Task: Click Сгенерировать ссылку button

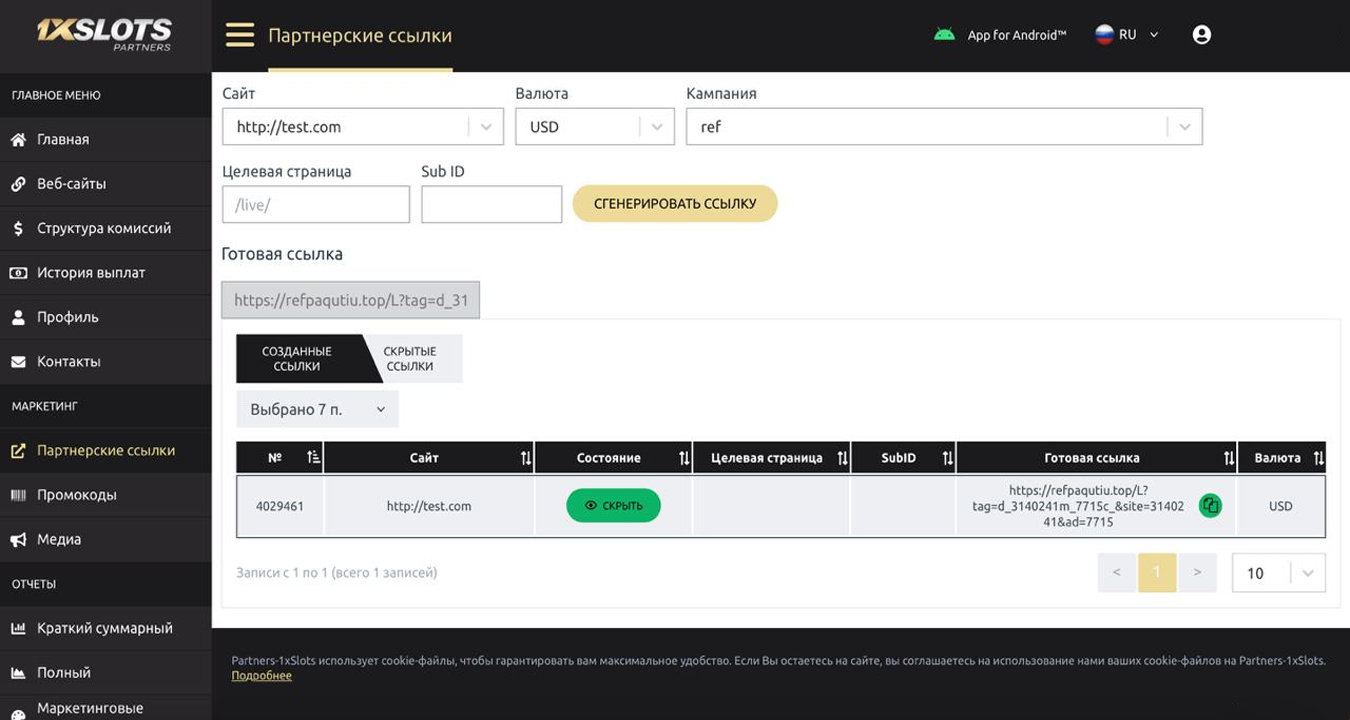Action: [x=675, y=203]
